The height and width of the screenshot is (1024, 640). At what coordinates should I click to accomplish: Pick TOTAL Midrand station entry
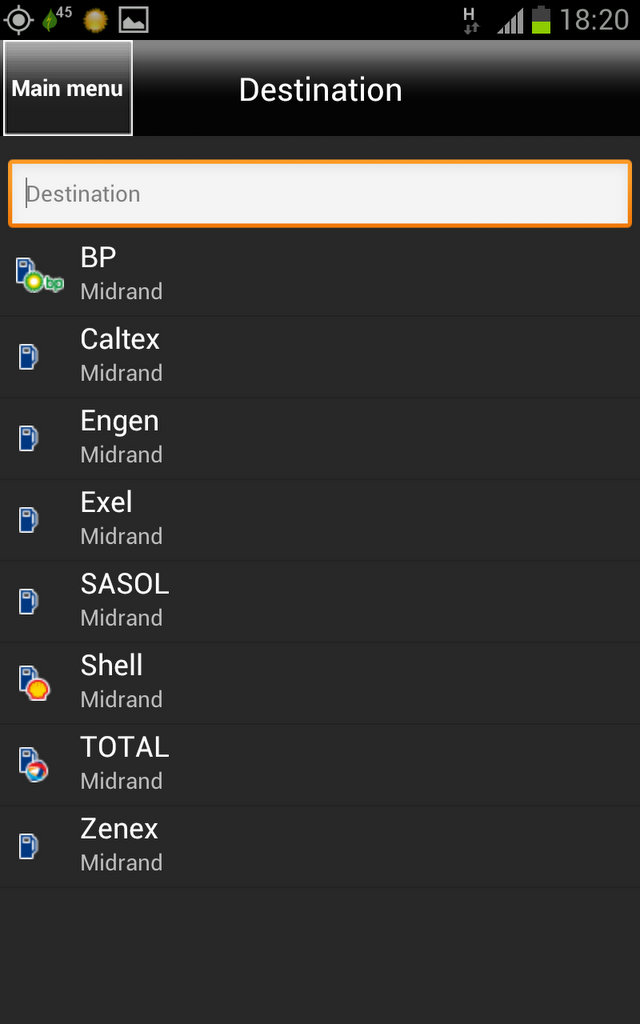point(320,765)
